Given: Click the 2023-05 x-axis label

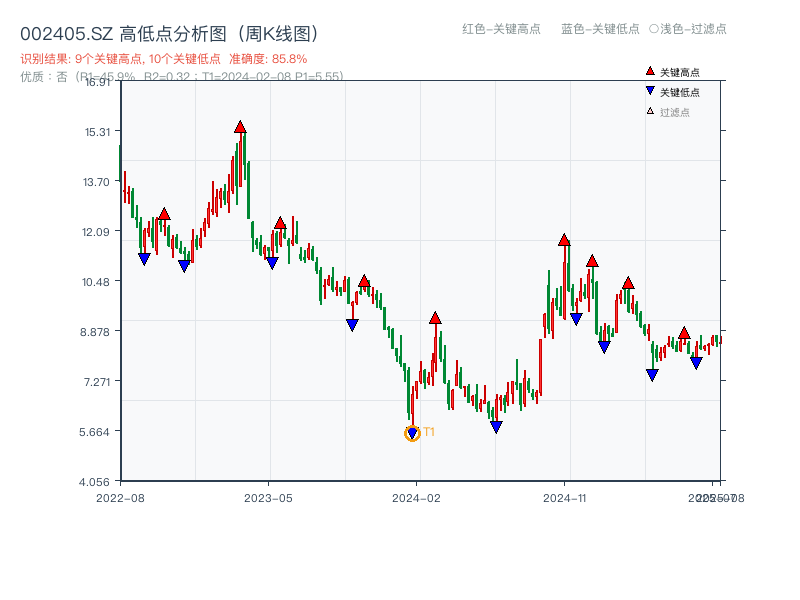Looking at the screenshot, I should [268, 498].
